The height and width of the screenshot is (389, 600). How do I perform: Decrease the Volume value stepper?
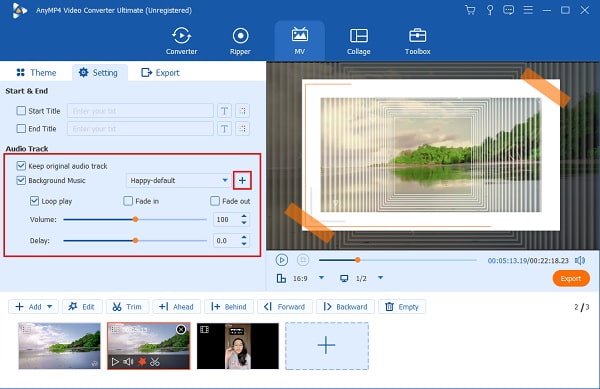click(244, 223)
